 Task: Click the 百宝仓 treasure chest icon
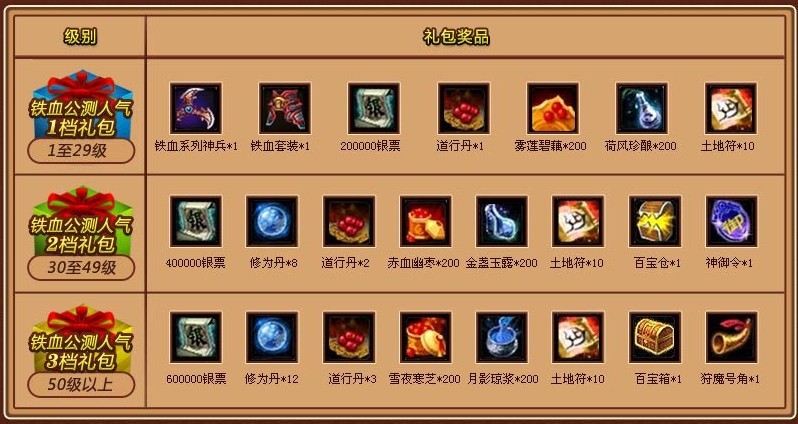tap(655, 221)
